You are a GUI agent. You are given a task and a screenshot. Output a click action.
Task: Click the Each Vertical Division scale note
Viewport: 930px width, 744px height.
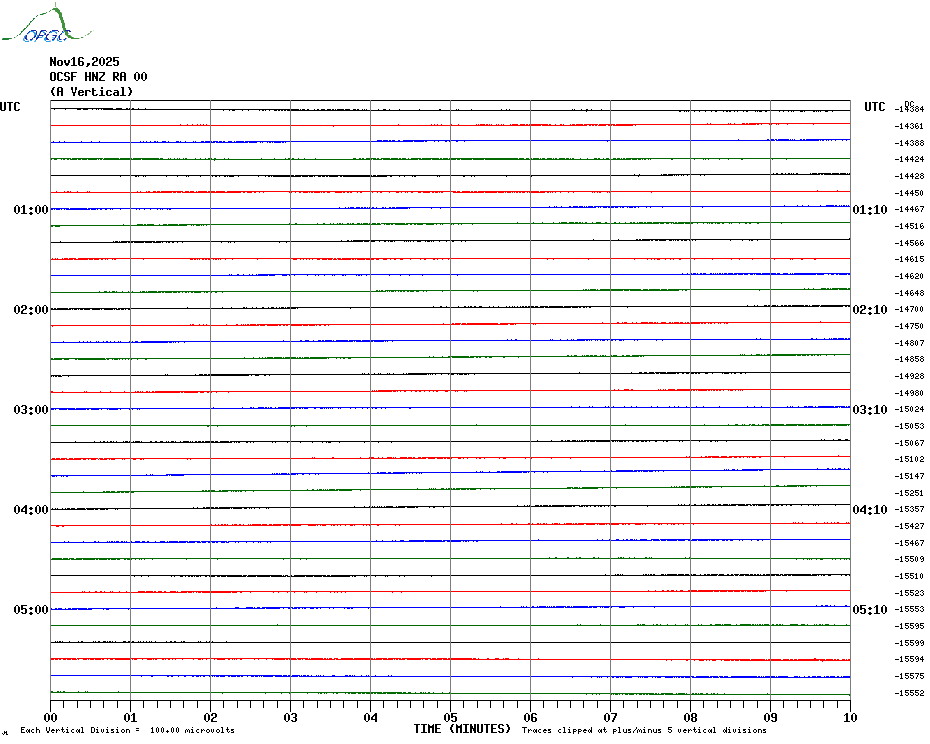(x=127, y=730)
